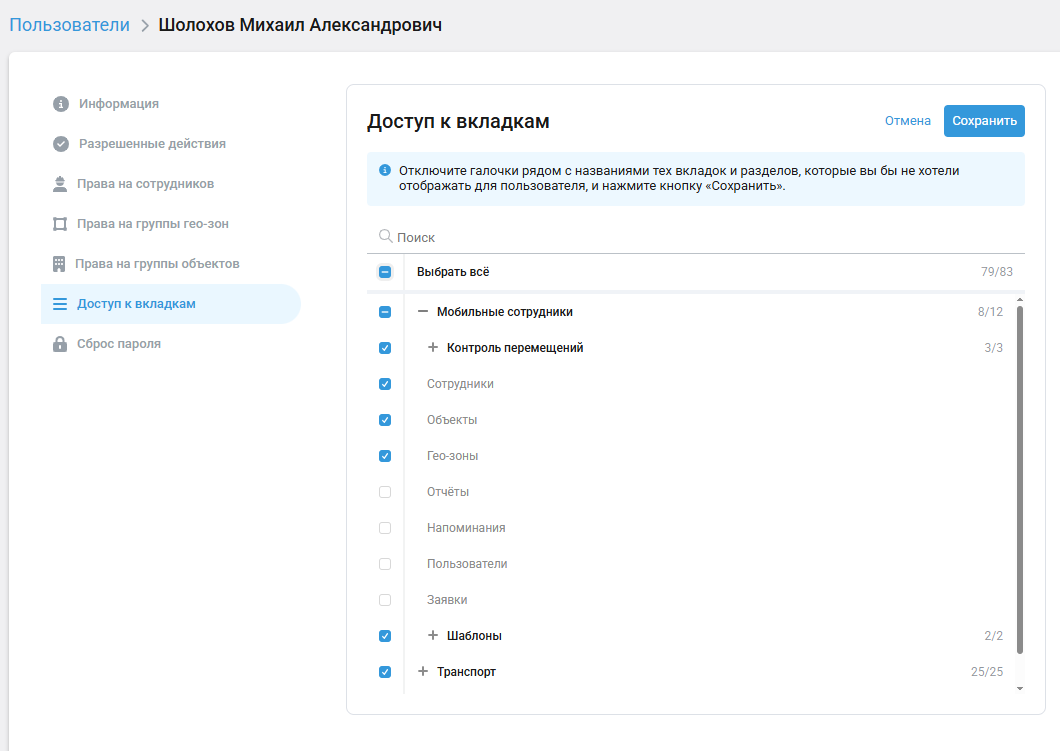The image size is (1060, 751).
Task: Click the geo-zone polygon icon in sidebar
Action: pyautogui.click(x=60, y=224)
